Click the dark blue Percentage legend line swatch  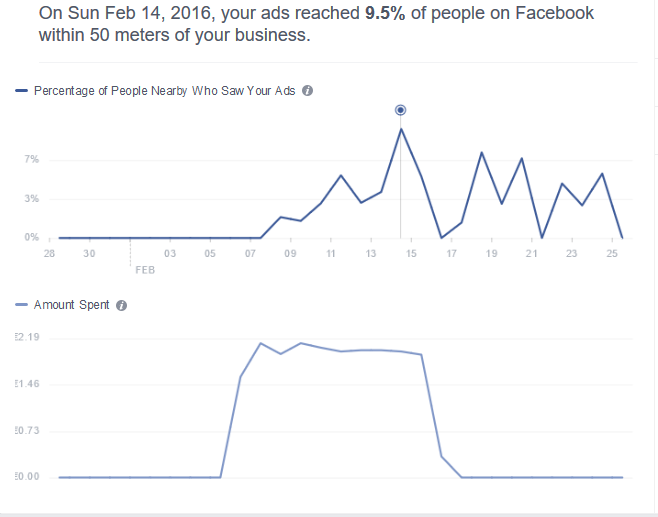[21, 91]
